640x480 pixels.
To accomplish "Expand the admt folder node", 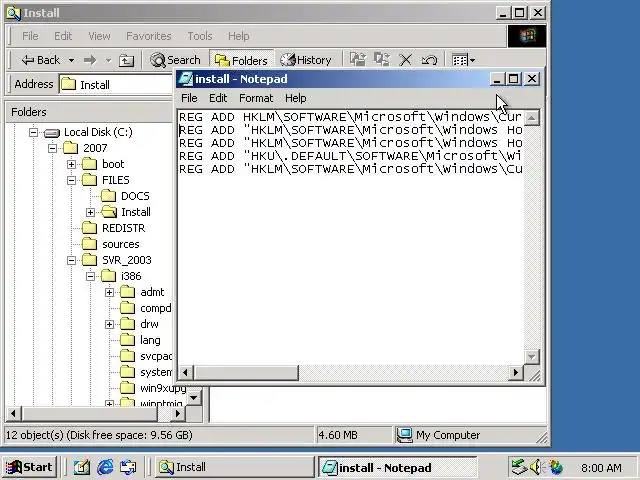I will (x=109, y=292).
